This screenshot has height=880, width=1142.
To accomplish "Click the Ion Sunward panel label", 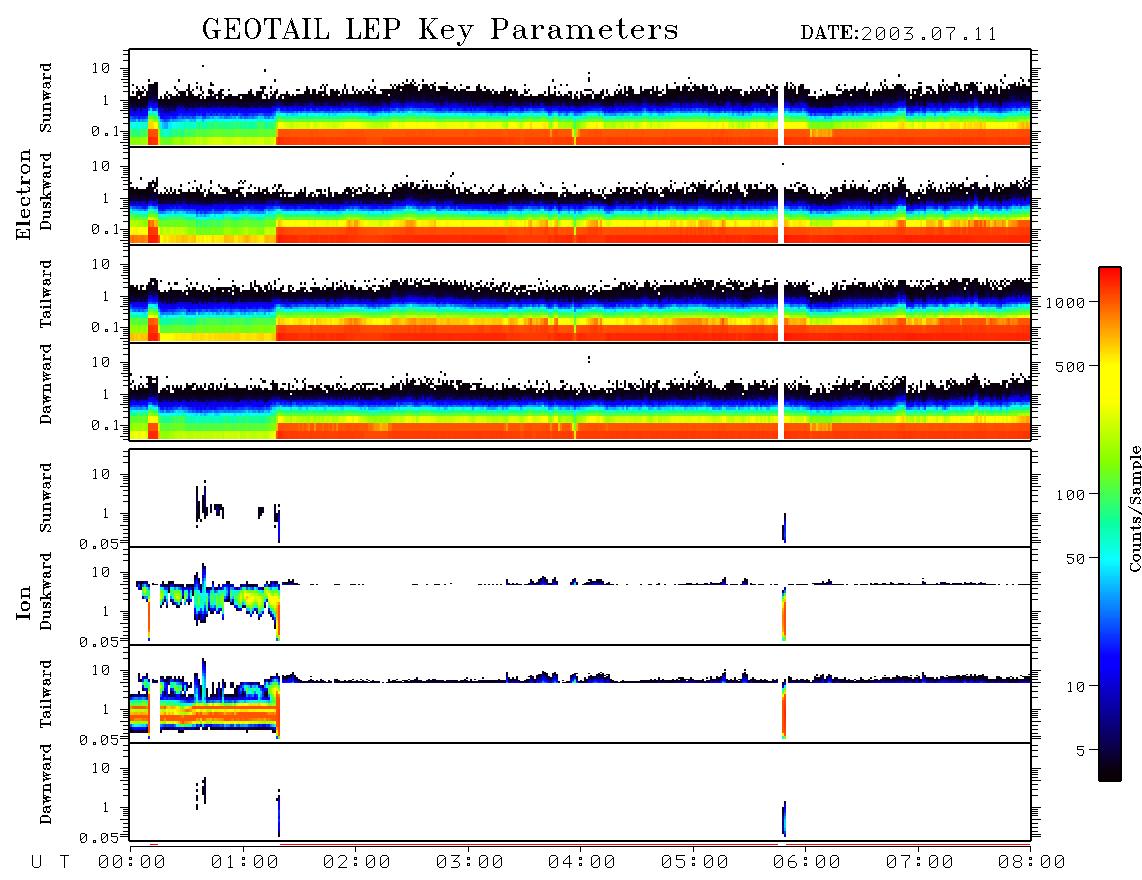I will click(46, 498).
